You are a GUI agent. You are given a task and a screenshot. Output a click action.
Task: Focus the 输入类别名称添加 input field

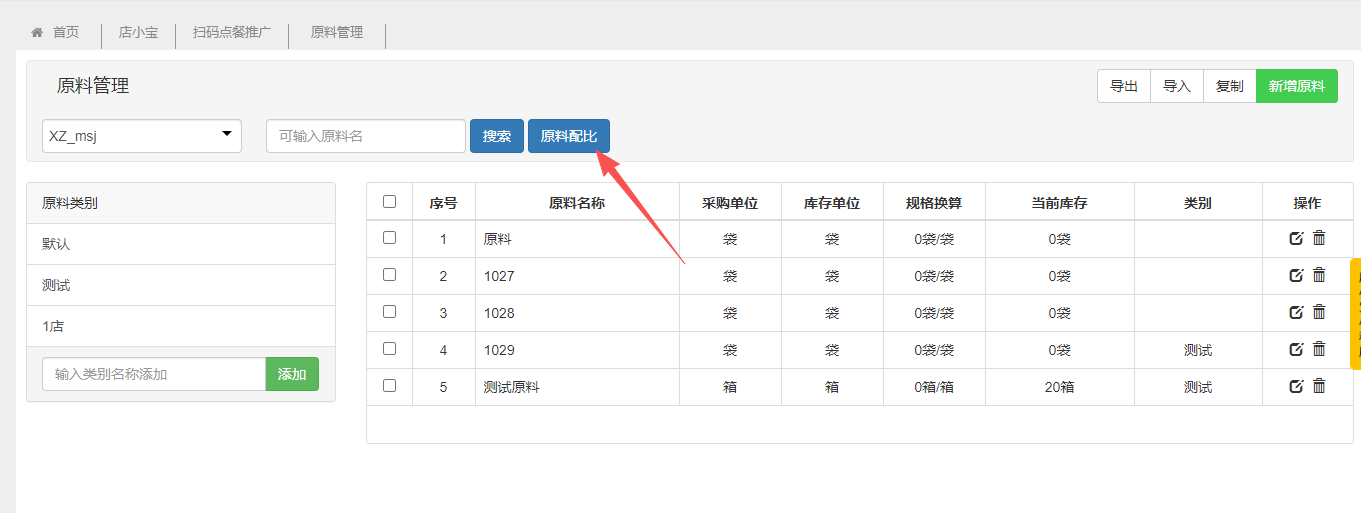[x=154, y=374]
